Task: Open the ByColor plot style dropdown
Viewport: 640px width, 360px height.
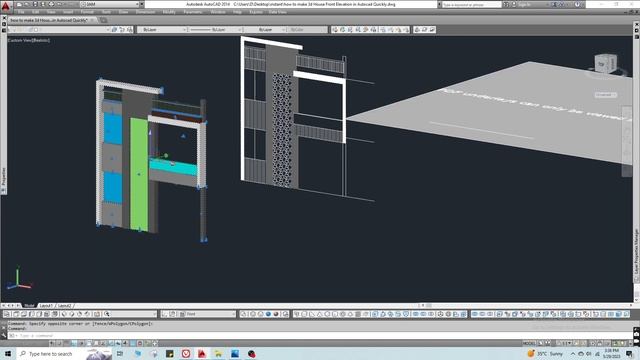Action: tap(307, 29)
